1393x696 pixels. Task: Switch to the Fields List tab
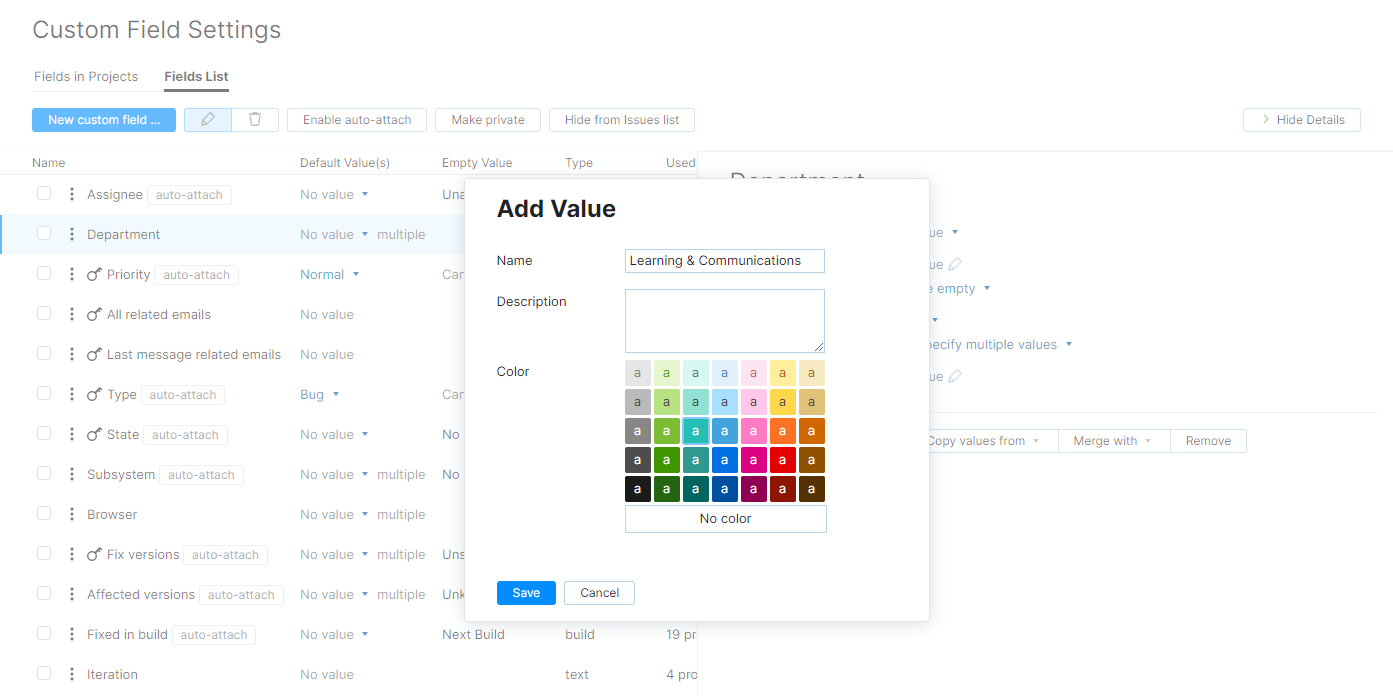(196, 76)
